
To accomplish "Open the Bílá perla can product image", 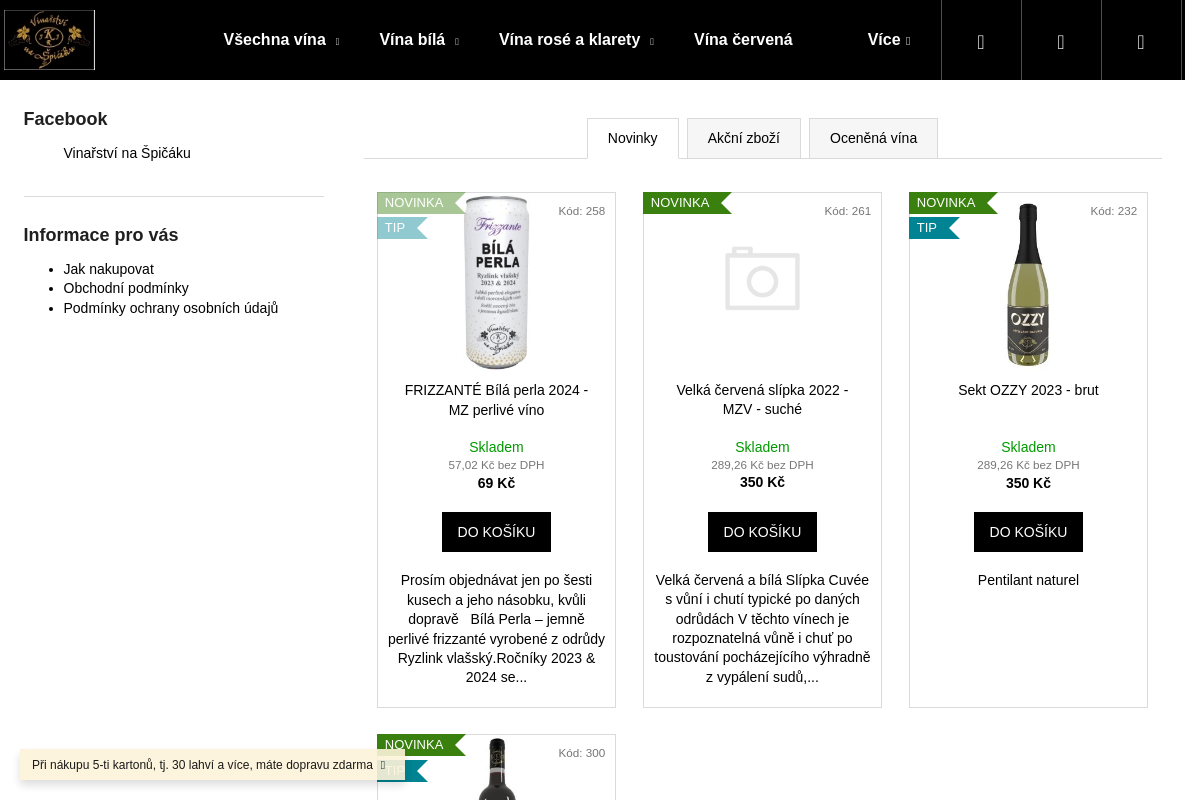I will (x=497, y=283).
